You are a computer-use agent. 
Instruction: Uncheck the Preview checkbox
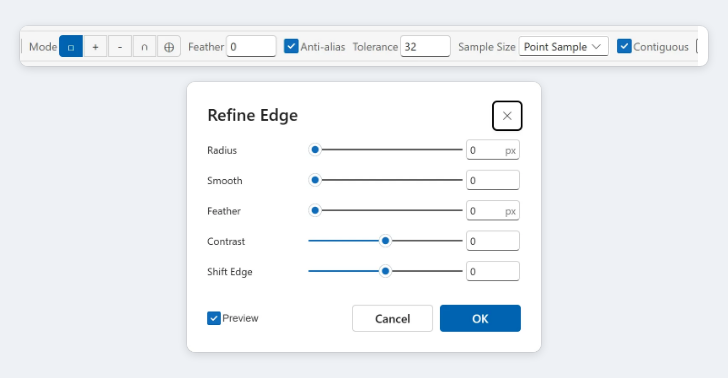(214, 318)
